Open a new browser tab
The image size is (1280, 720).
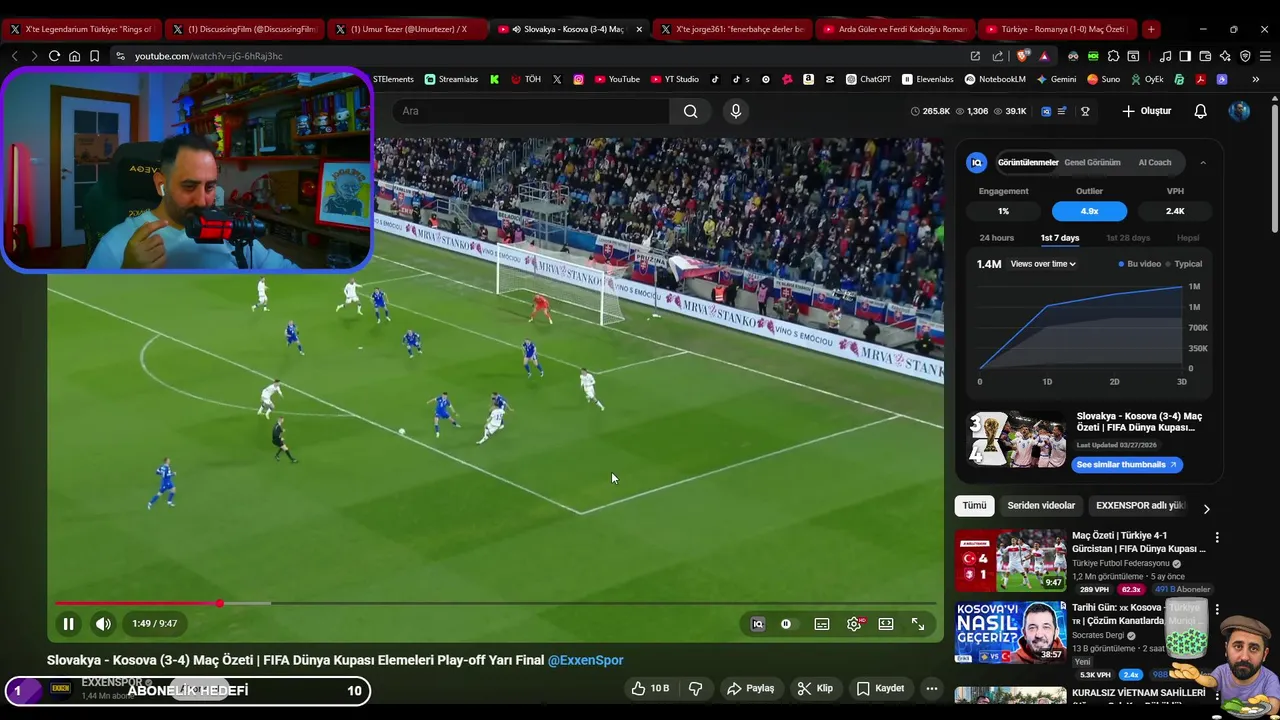pos(1151,29)
